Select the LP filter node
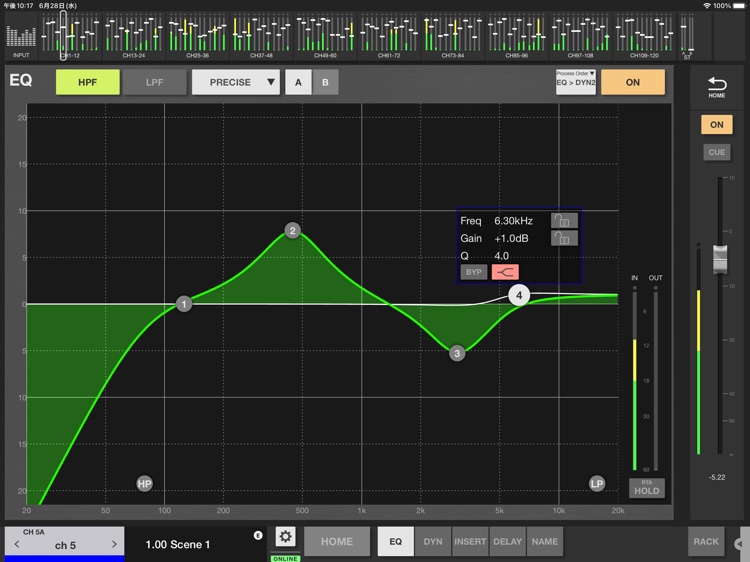Screen dimensions: 750x562 [596, 484]
